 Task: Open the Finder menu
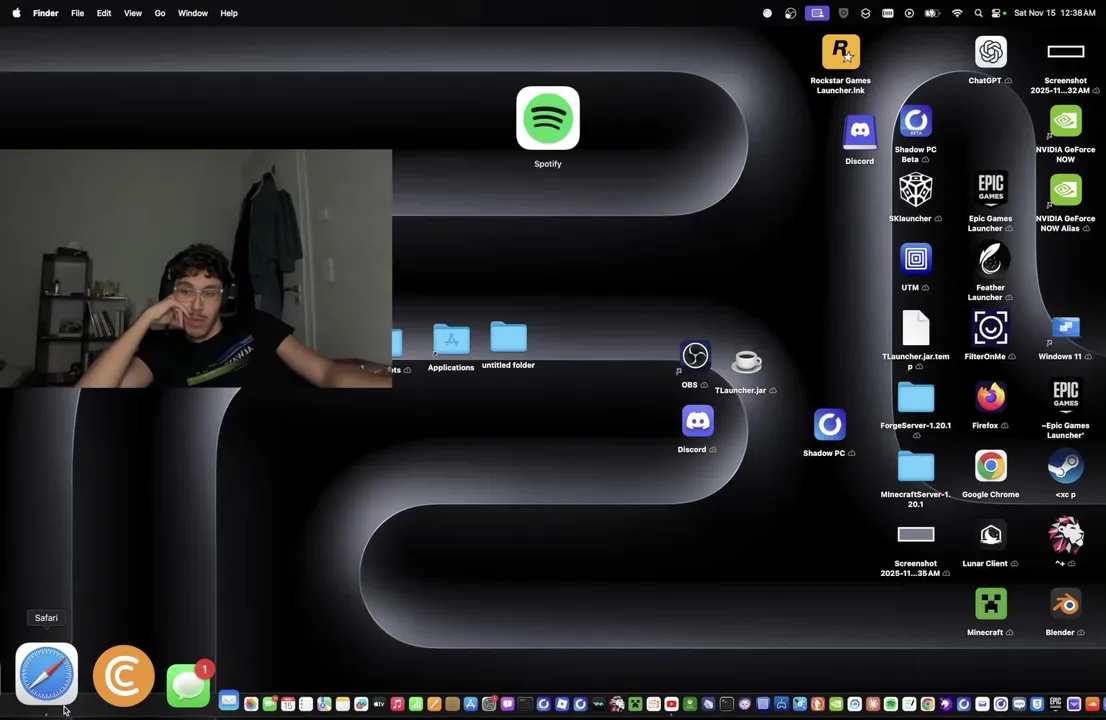pyautogui.click(x=46, y=13)
